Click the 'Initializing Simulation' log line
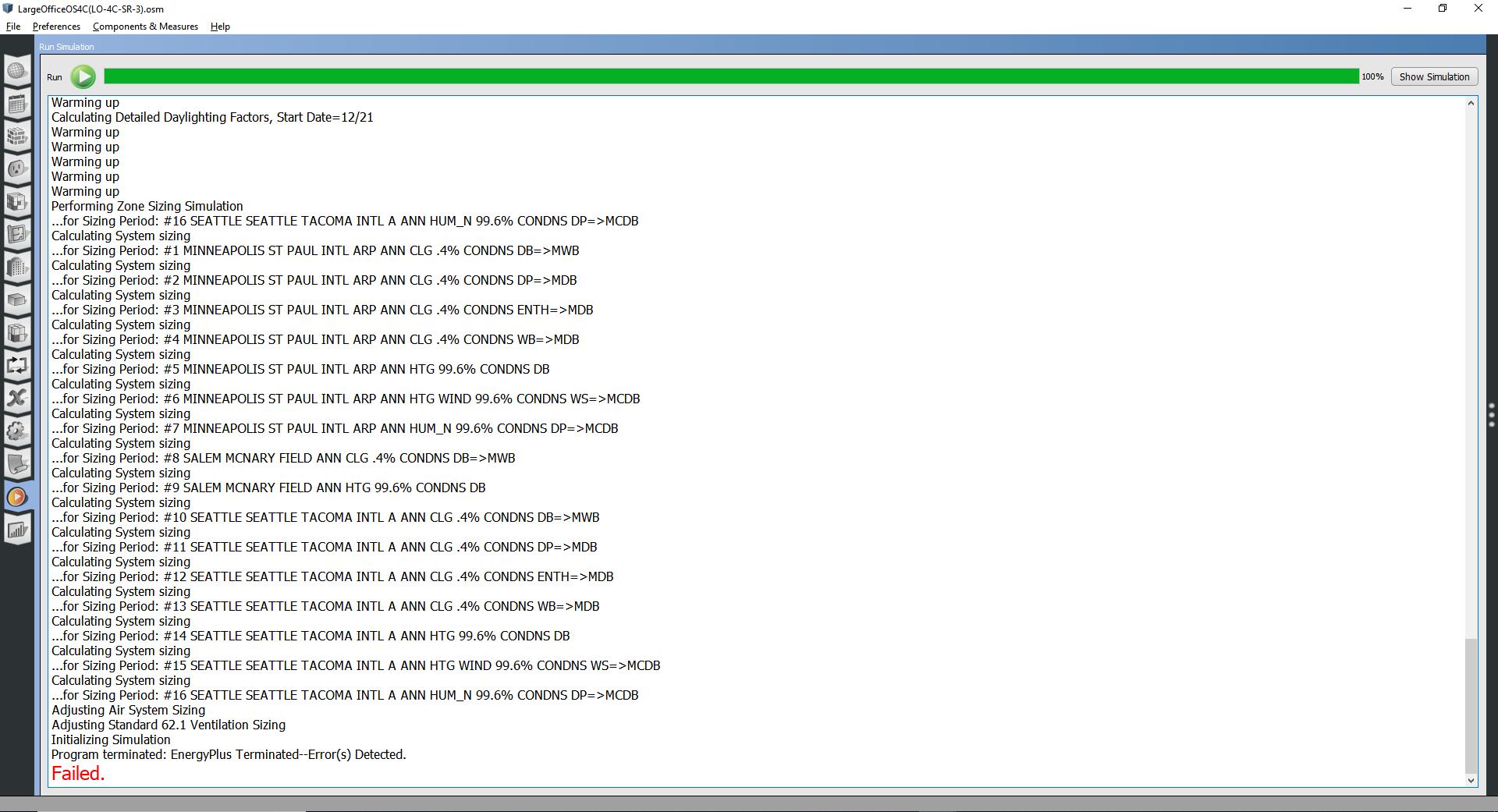This screenshot has width=1498, height=812. click(111, 739)
